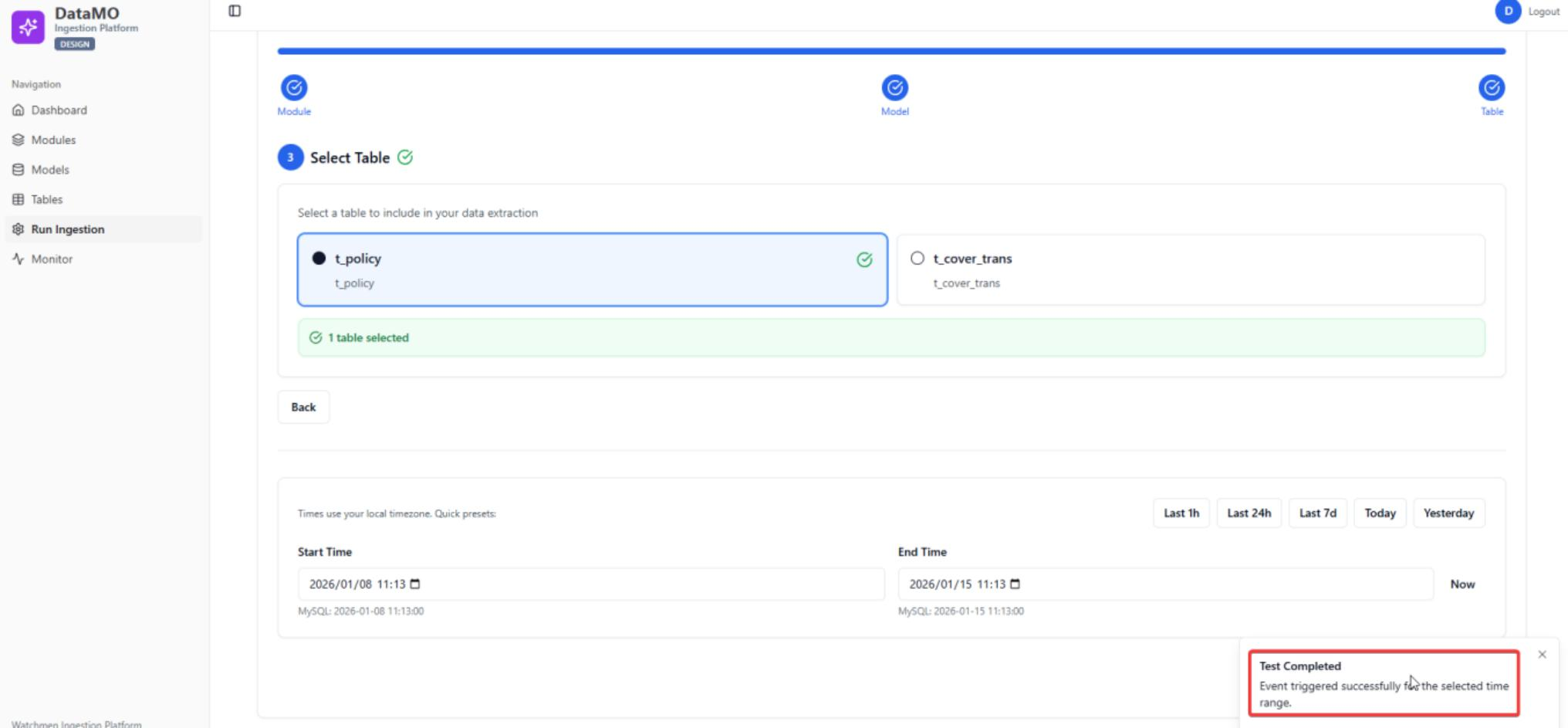Click the Back button

(303, 407)
